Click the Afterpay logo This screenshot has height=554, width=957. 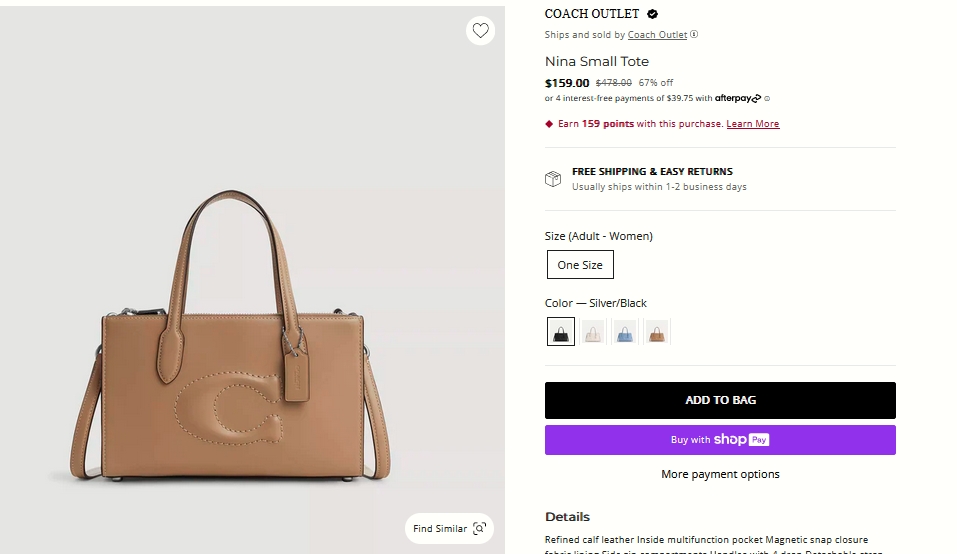pos(738,98)
